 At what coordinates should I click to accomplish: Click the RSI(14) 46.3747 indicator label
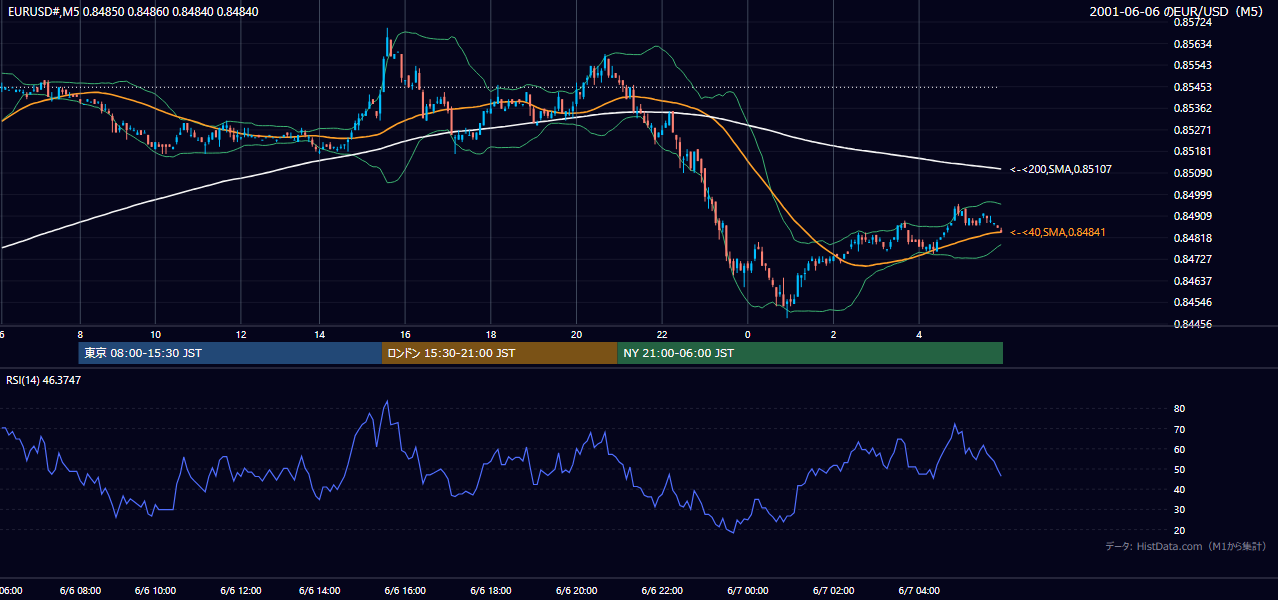[x=44, y=380]
